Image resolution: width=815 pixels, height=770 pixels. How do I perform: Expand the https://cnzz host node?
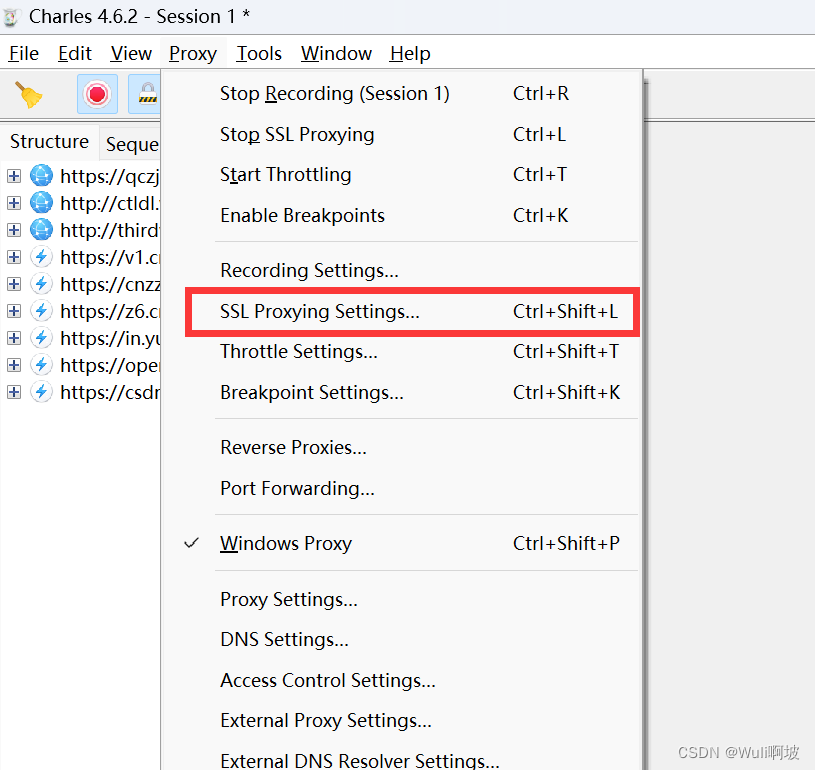pyautogui.click(x=14, y=284)
